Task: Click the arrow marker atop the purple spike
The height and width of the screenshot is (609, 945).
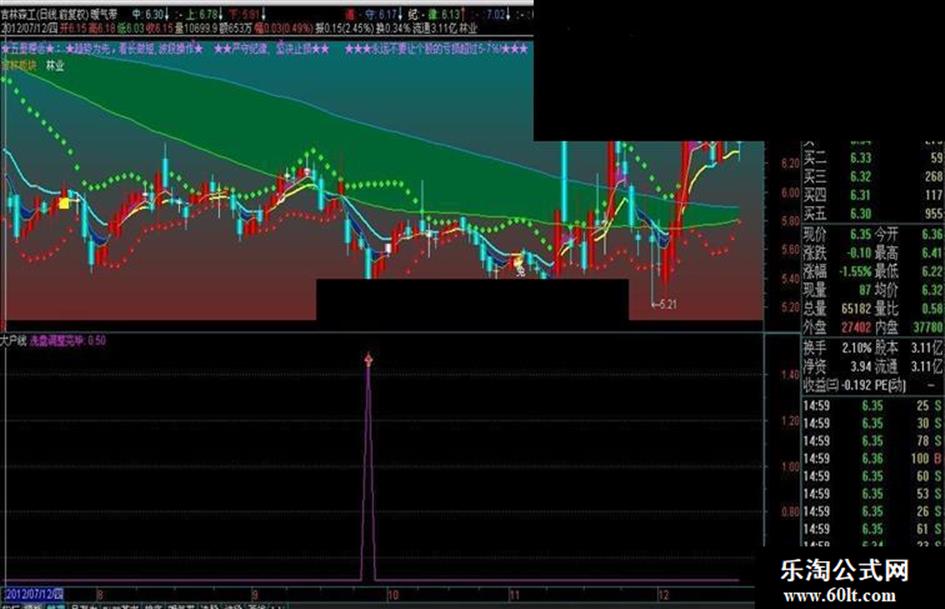Action: [368, 360]
